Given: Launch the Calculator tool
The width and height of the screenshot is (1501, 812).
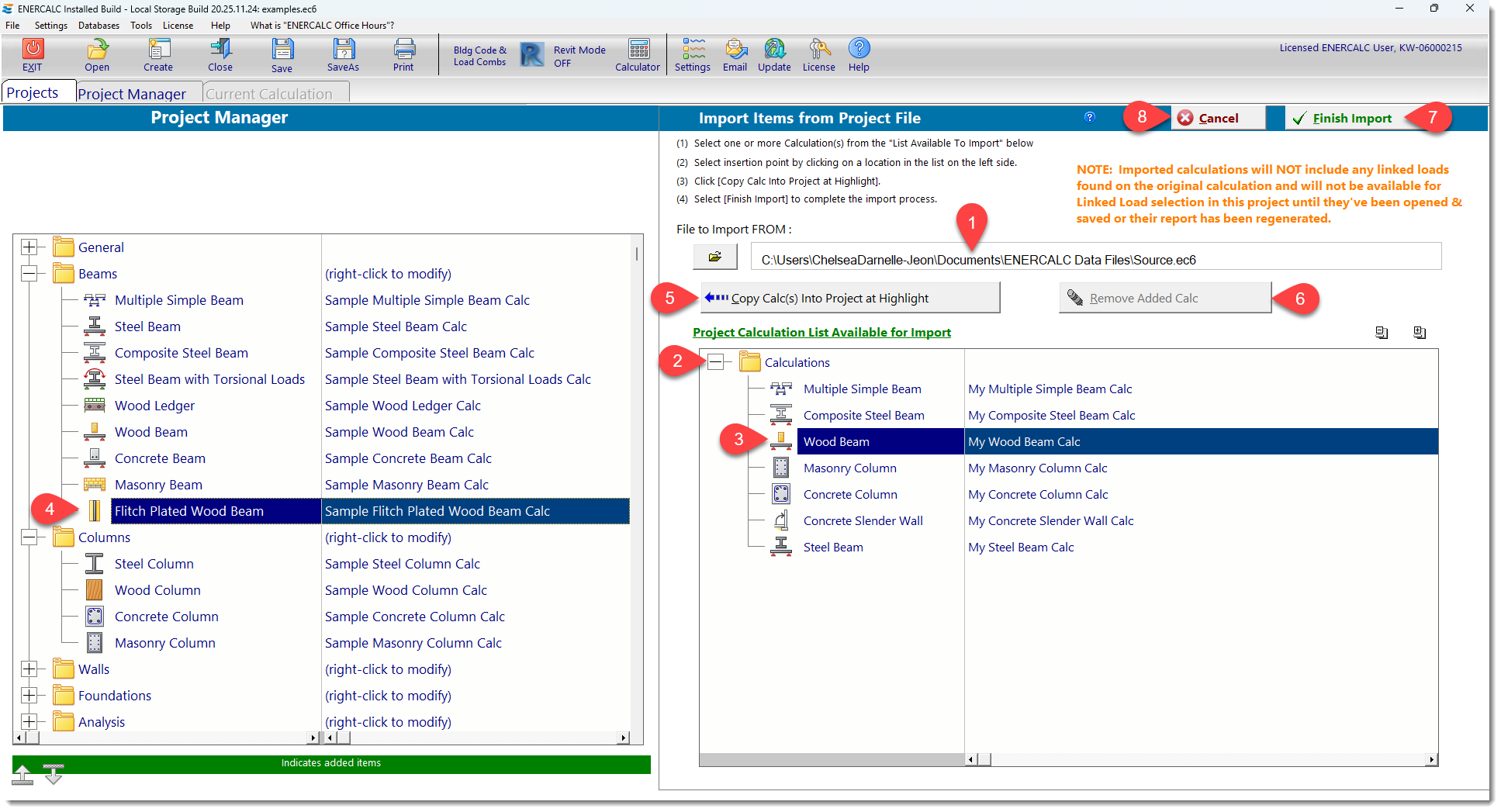Looking at the screenshot, I should [x=637, y=54].
